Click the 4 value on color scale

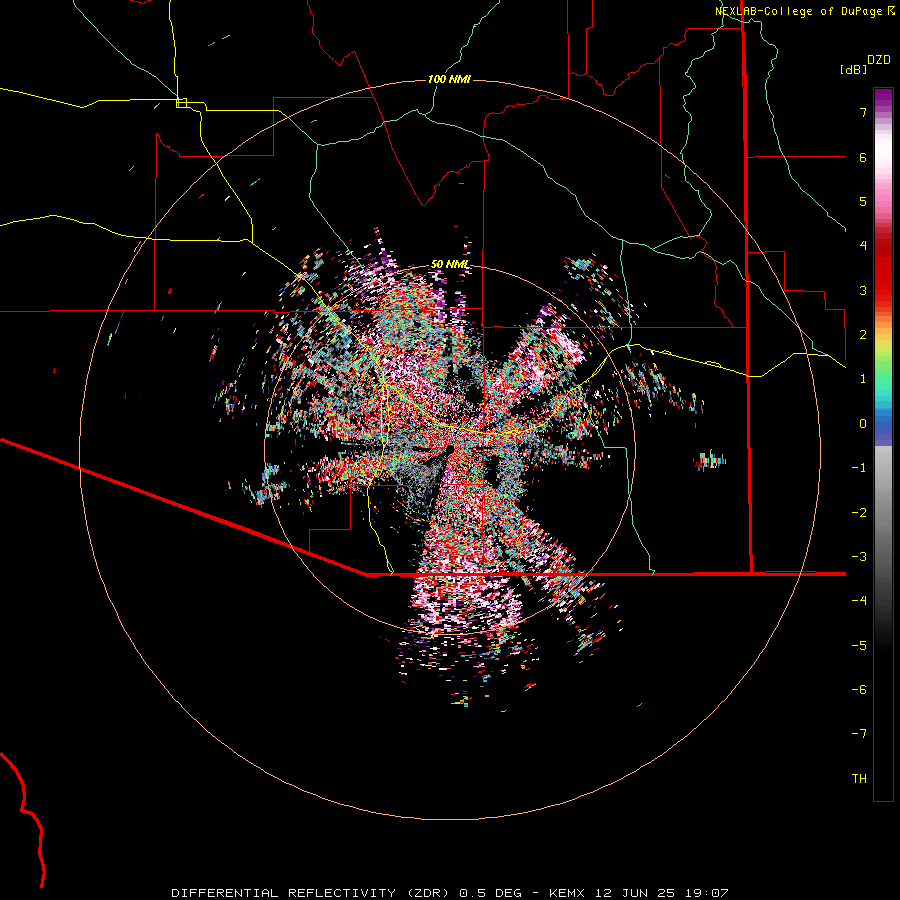863,246
